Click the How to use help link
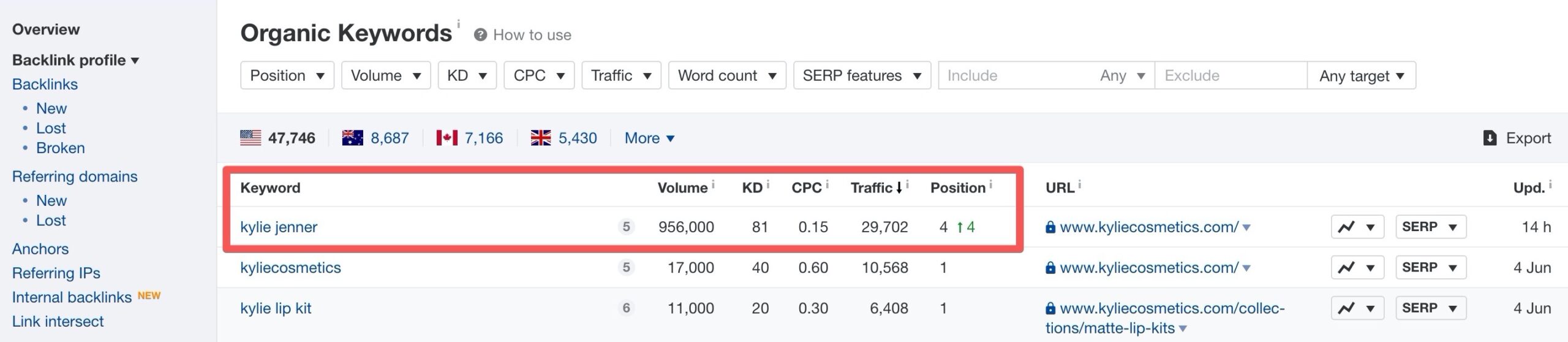Image resolution: width=1568 pixels, height=342 pixels. 532,35
